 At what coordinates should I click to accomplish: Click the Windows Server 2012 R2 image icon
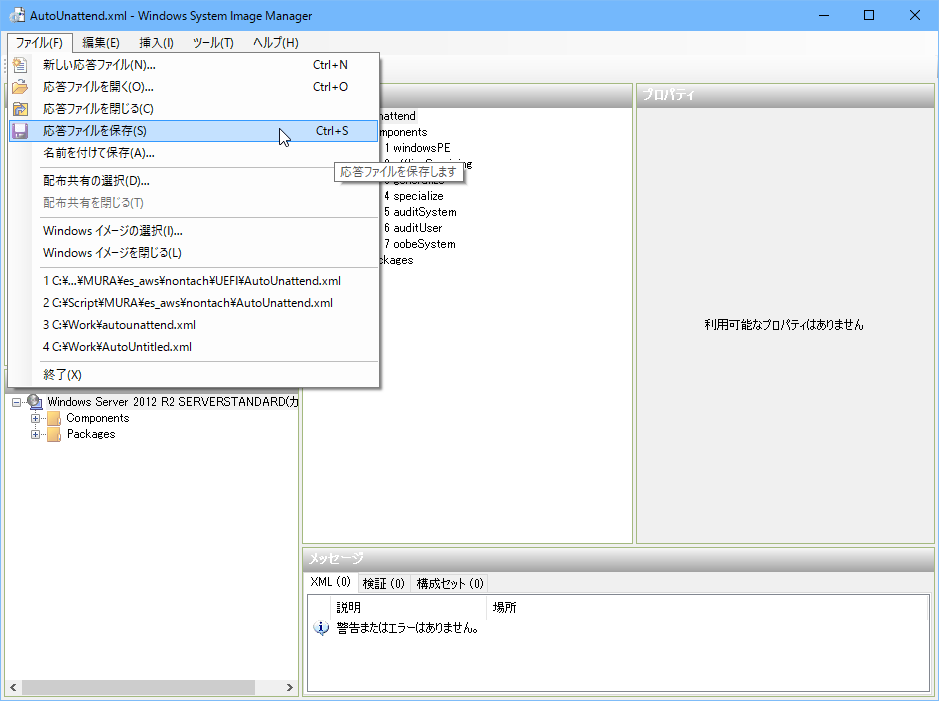(x=35, y=402)
